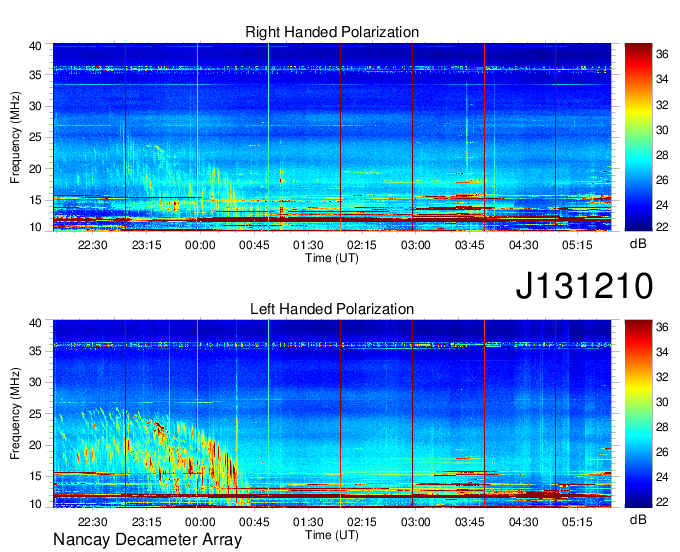This screenshot has height=552, width=680.
Task: Click 34 dB label on top colorbar
Action: (x=662, y=79)
